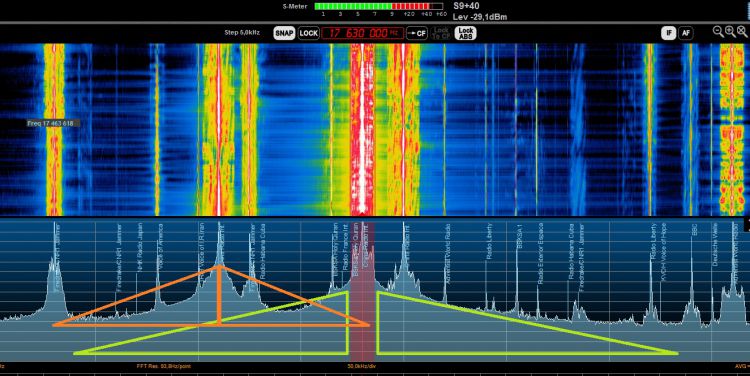Click the red tuned passband in the spectrum
The width and height of the screenshot is (750, 376).
(x=362, y=291)
